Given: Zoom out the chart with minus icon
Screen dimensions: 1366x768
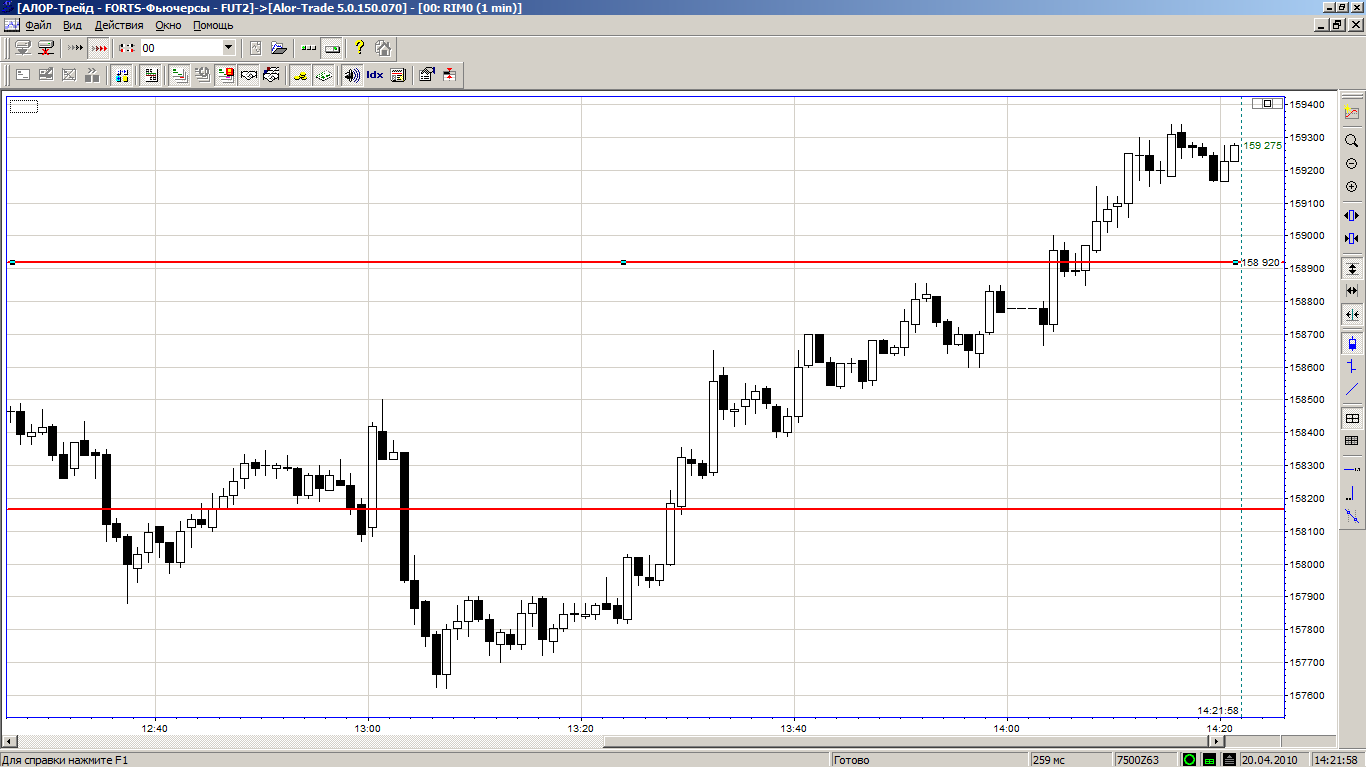Looking at the screenshot, I should pyautogui.click(x=1352, y=164).
